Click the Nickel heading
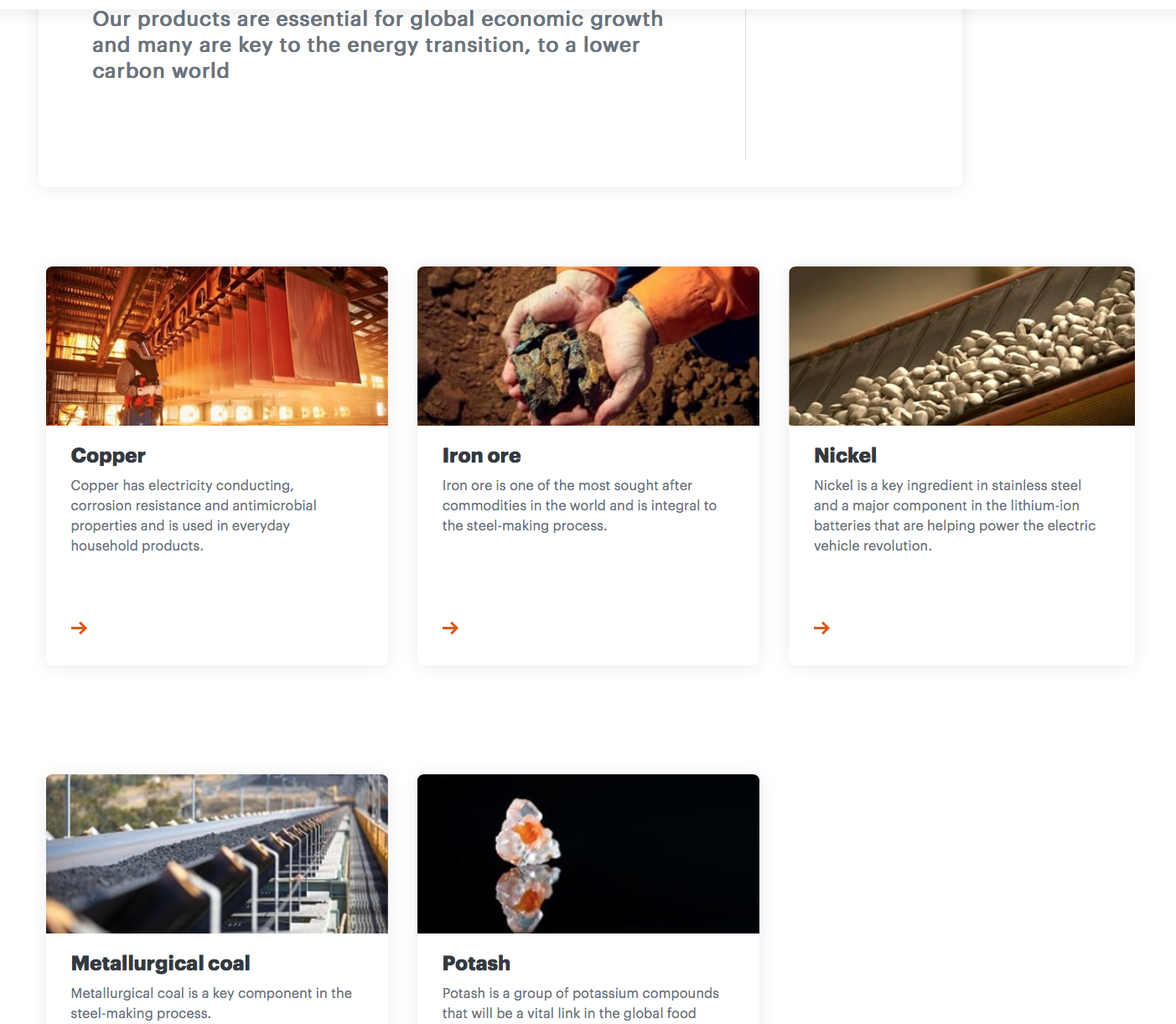The width and height of the screenshot is (1176, 1024). point(845,456)
